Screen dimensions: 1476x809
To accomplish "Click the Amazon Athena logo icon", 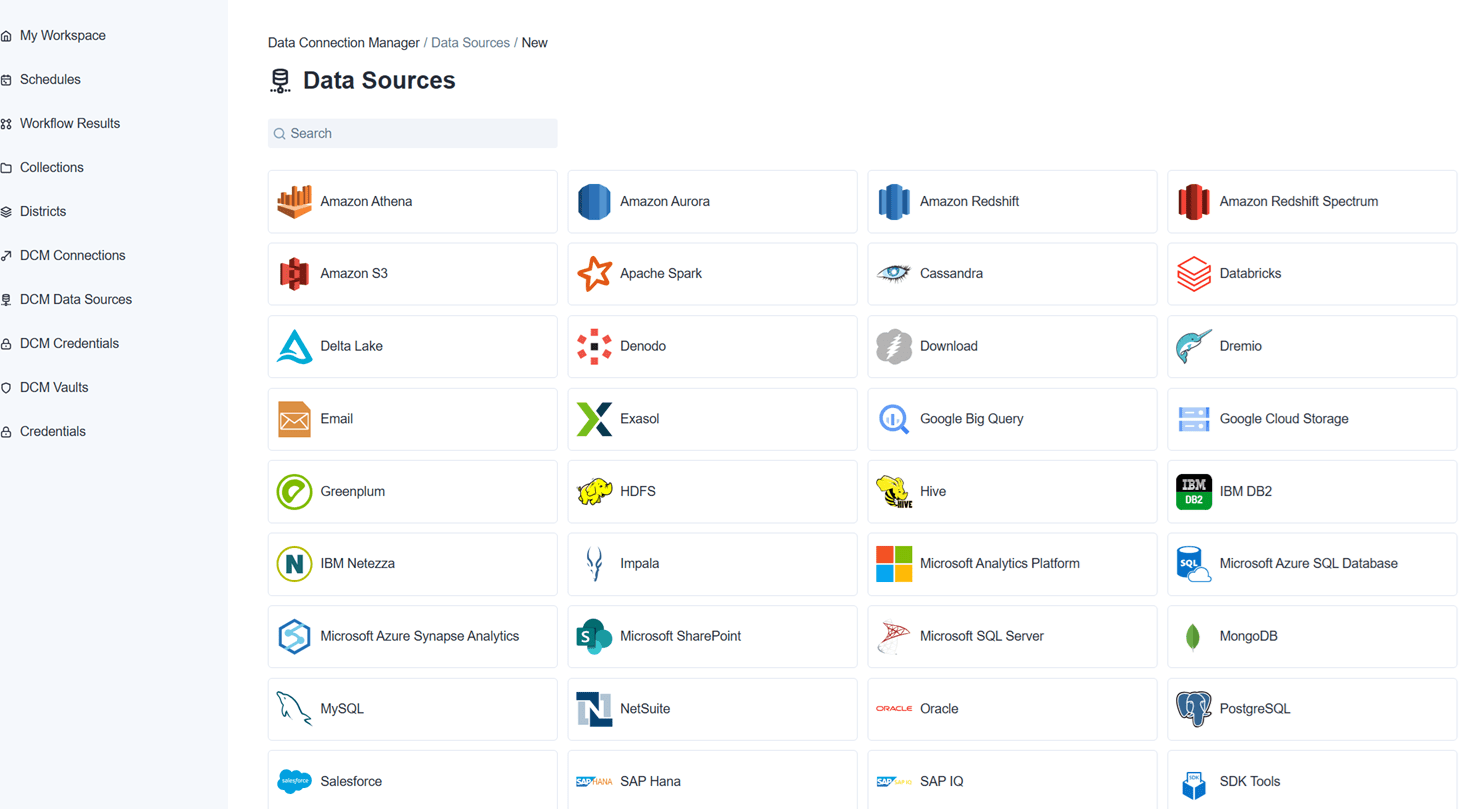I will pyautogui.click(x=294, y=202).
